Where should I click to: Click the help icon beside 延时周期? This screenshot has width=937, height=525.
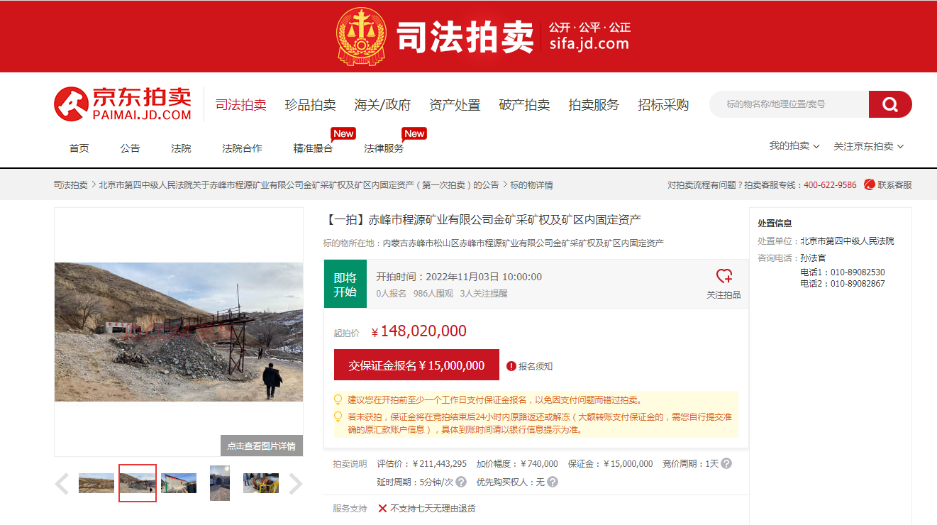[461, 481]
